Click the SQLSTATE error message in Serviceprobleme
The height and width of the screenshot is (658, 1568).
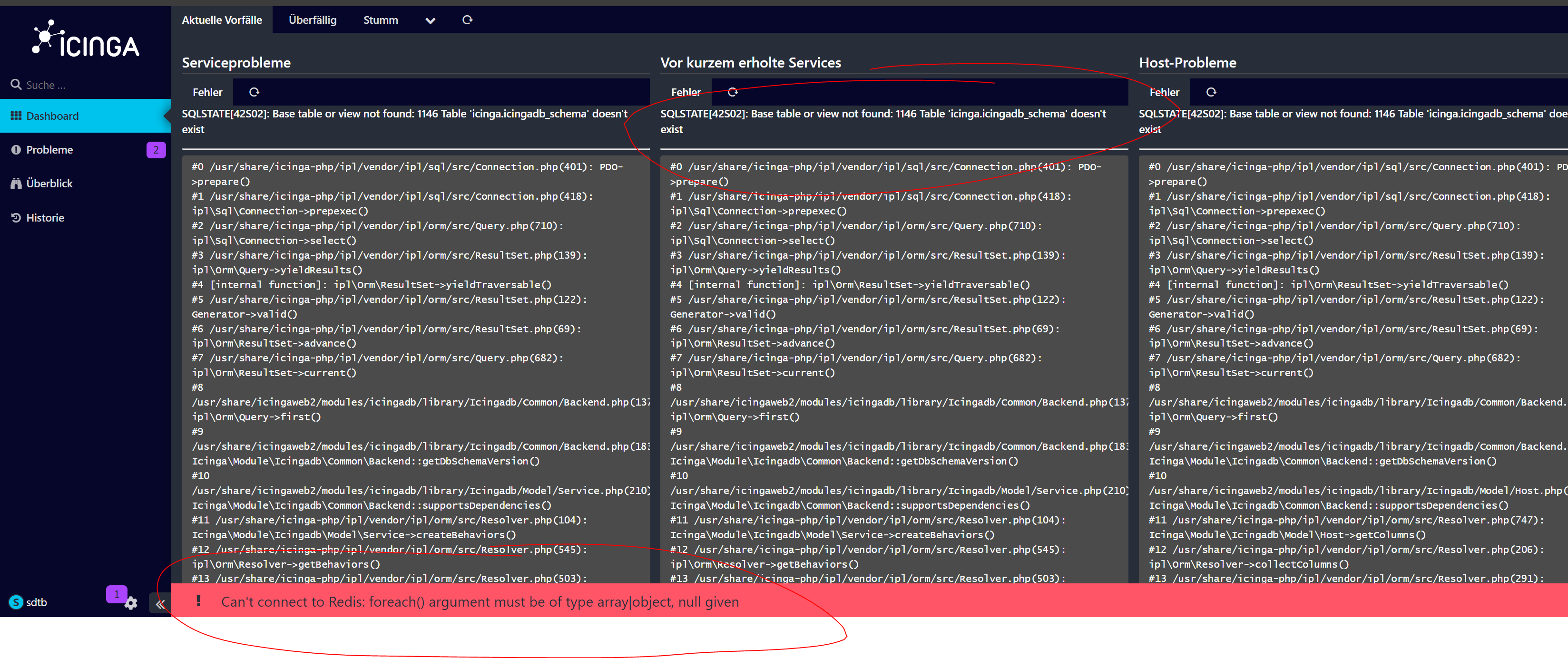(405, 122)
